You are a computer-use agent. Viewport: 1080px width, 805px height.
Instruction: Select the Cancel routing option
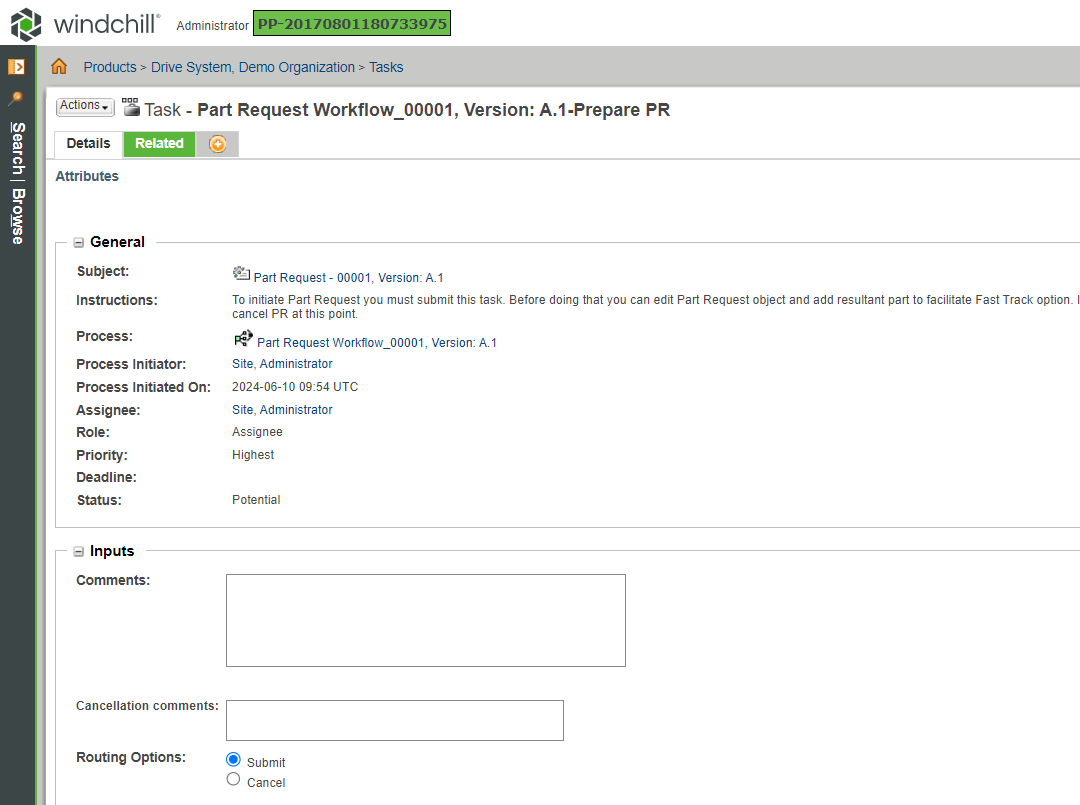(x=233, y=779)
